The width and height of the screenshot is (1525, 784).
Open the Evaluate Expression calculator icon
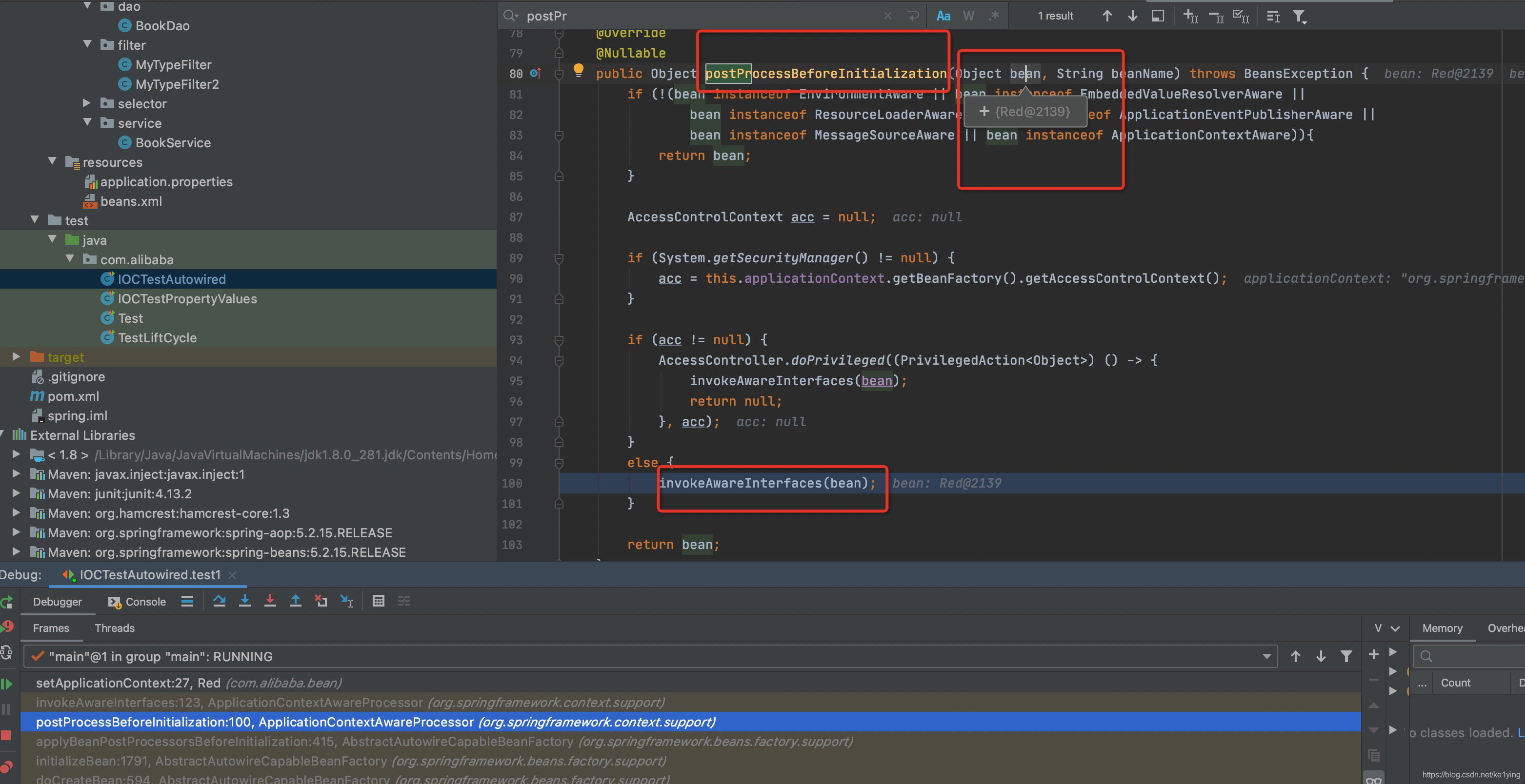click(378, 601)
